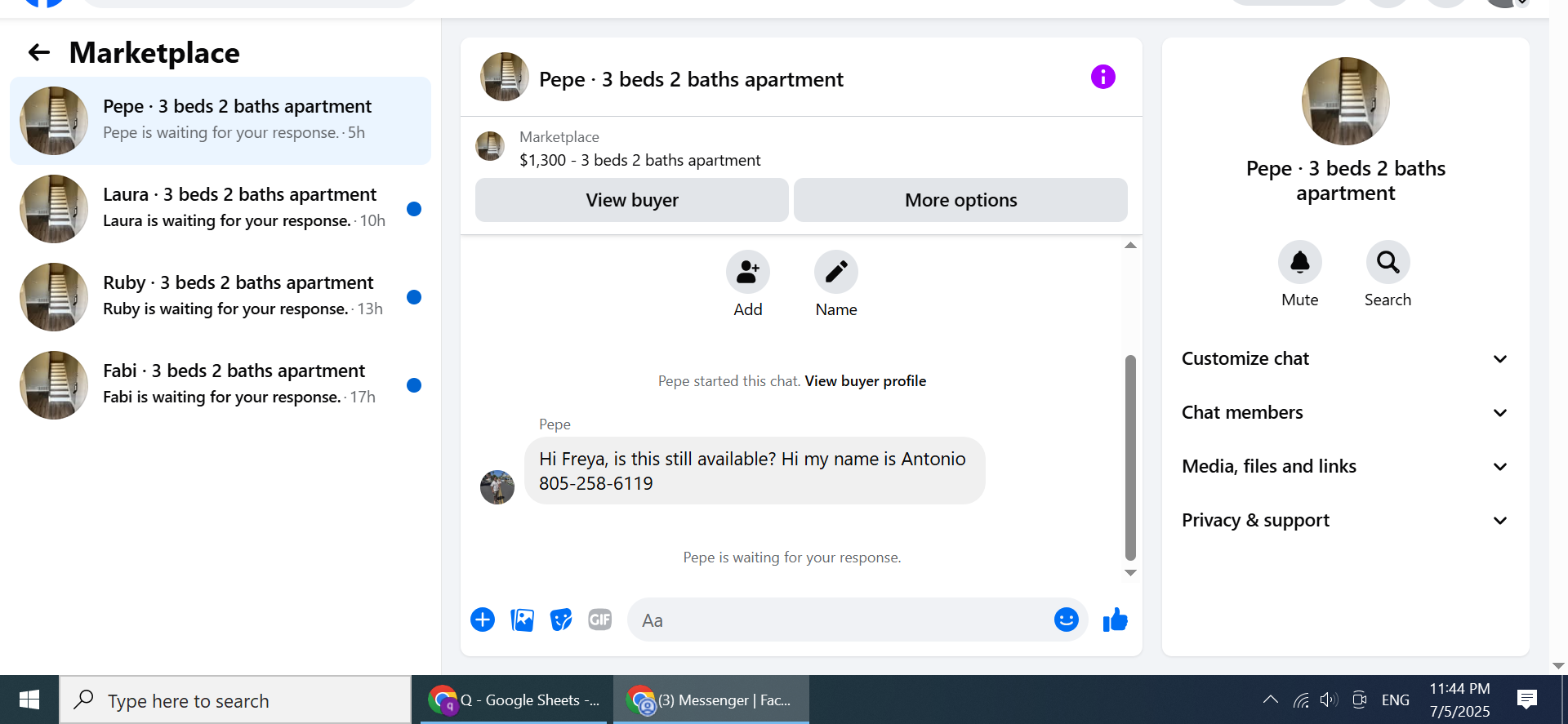Open network status tray icon
Screen dimensions: 1568x724
[1301, 700]
